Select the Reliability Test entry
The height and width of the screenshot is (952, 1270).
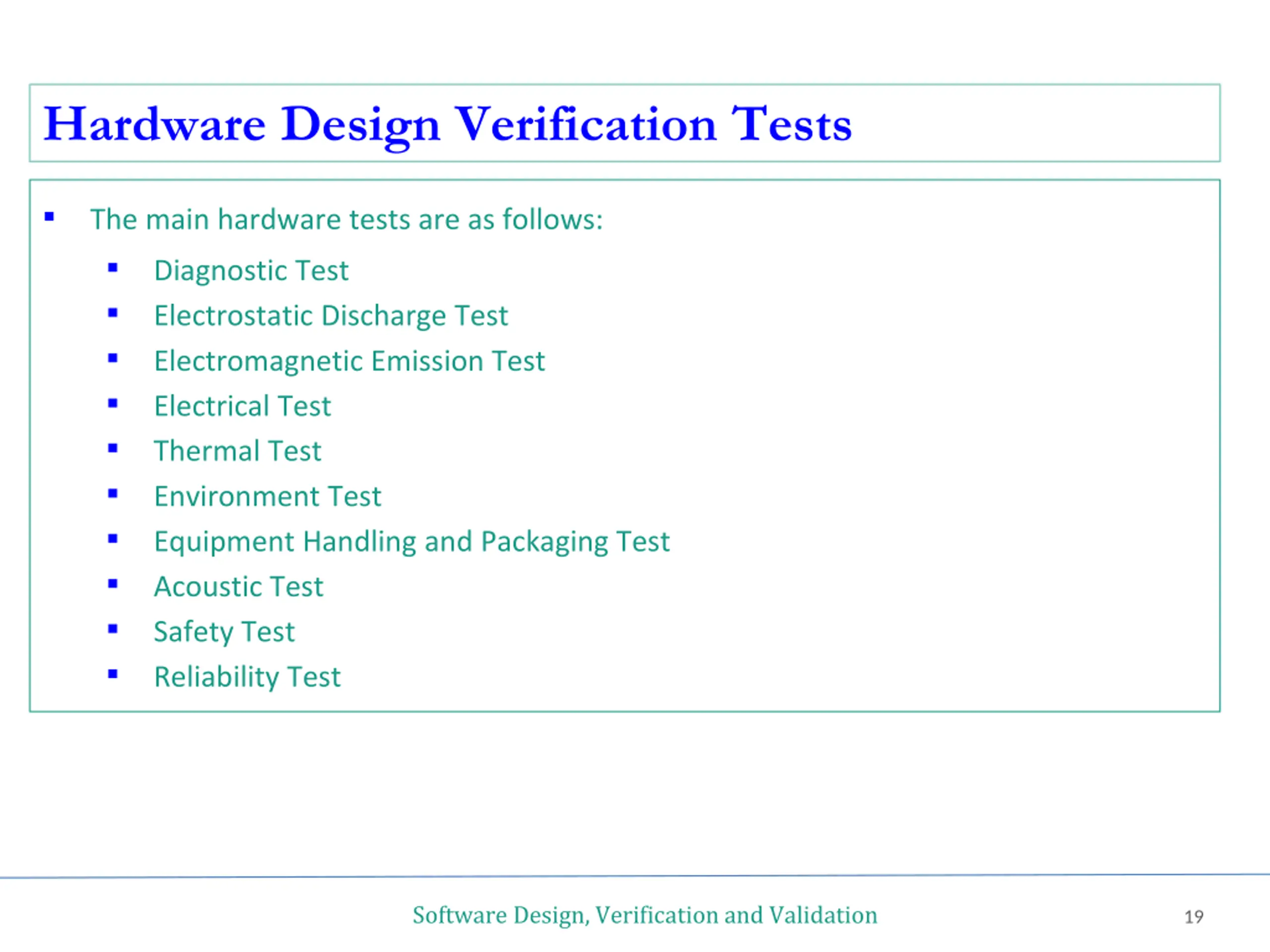click(x=248, y=677)
